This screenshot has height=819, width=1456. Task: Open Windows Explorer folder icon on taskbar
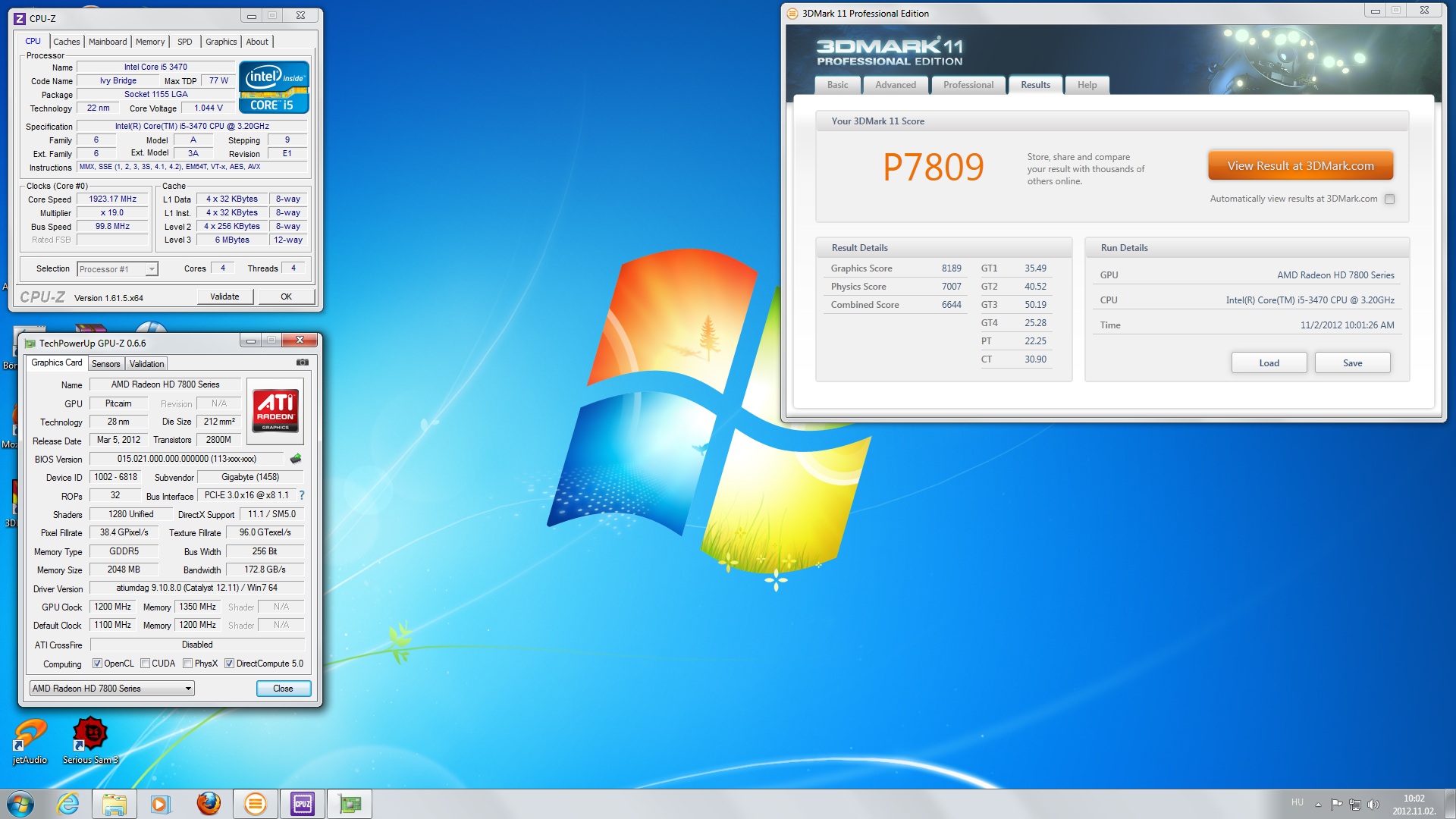click(114, 804)
